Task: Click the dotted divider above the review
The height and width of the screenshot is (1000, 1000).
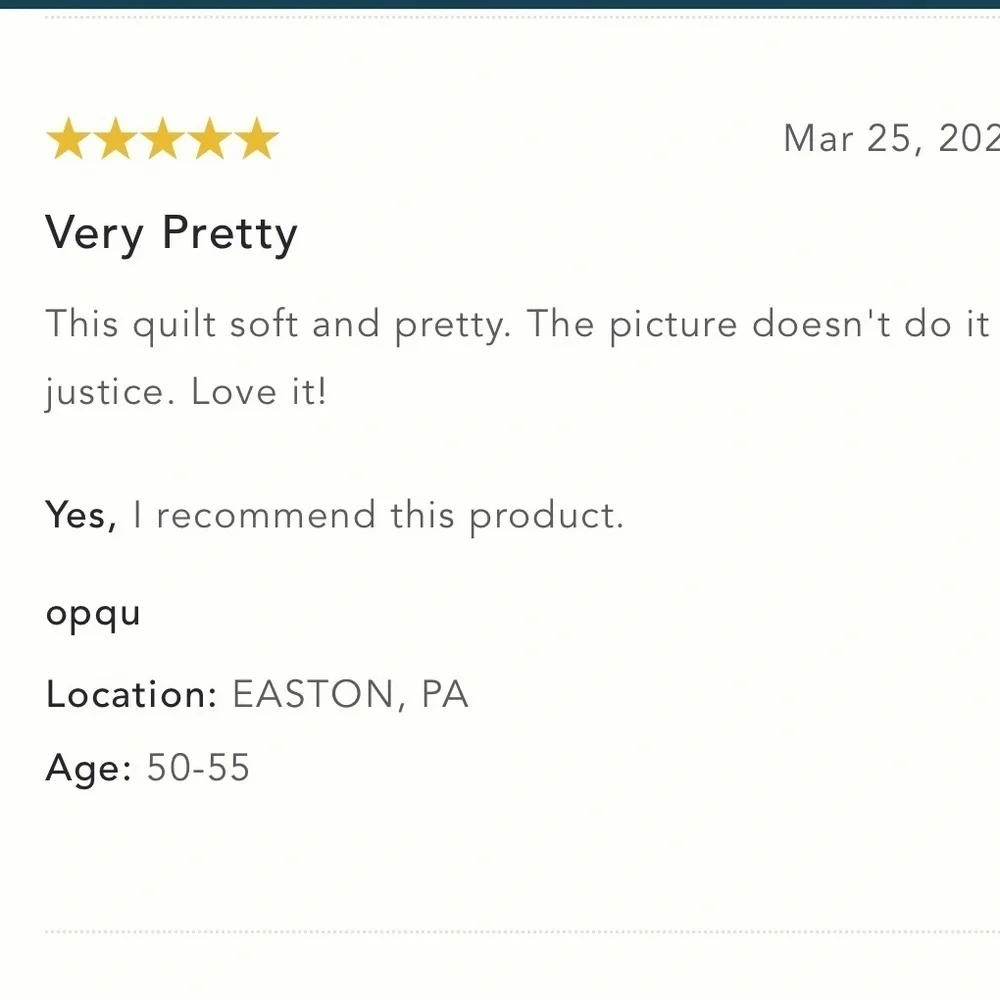Action: [522, 17]
